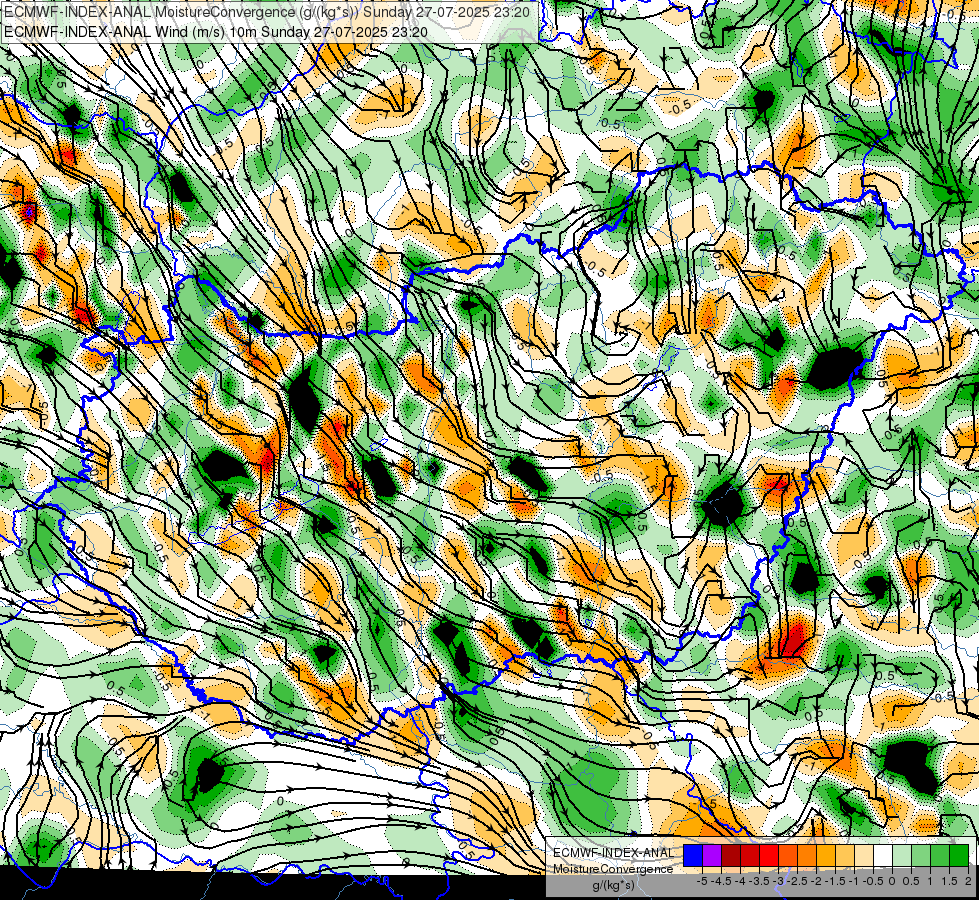Screen dimensions: 979x900
Task: Click the Wind (m/s) 10m title line
Action: coord(215,31)
